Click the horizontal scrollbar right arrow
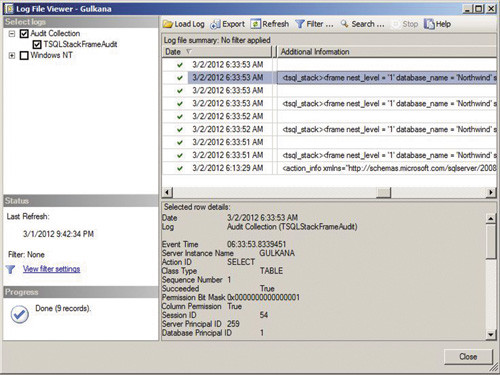 (491, 192)
